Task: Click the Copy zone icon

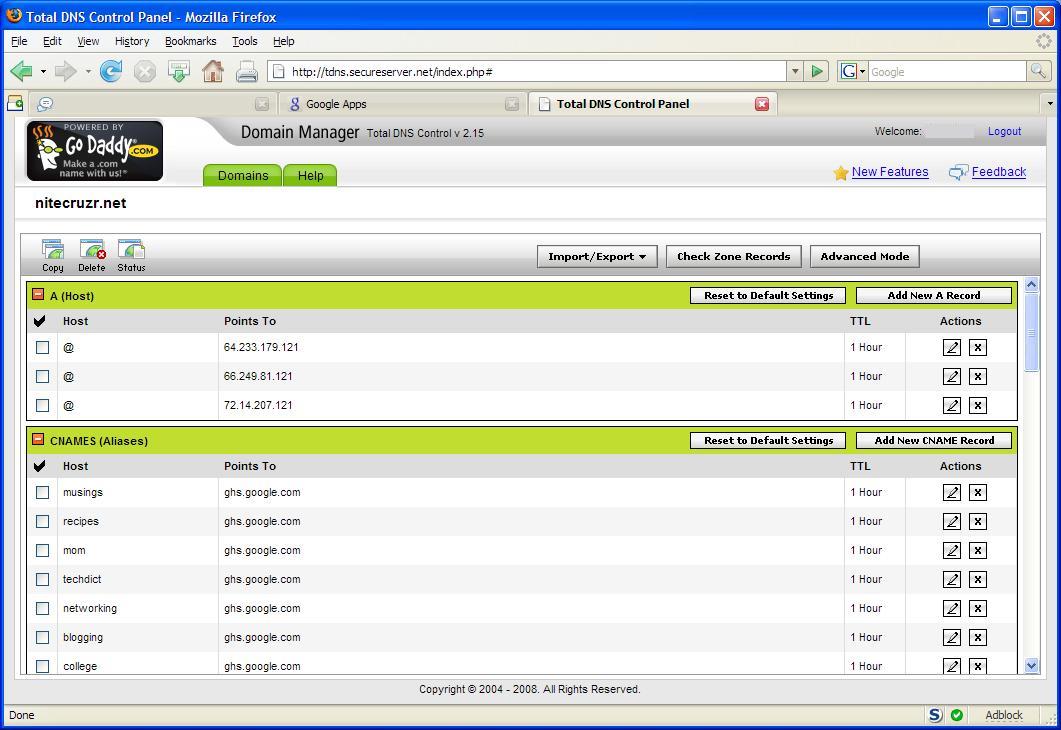Action: pyautogui.click(x=53, y=256)
